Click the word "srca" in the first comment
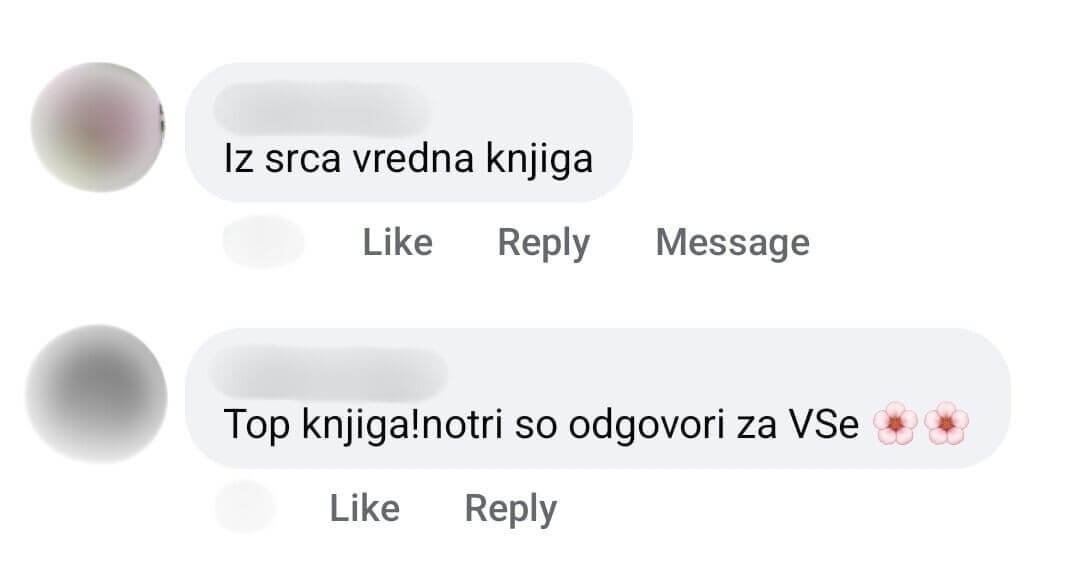Image resolution: width=1080 pixels, height=586 pixels. point(303,160)
